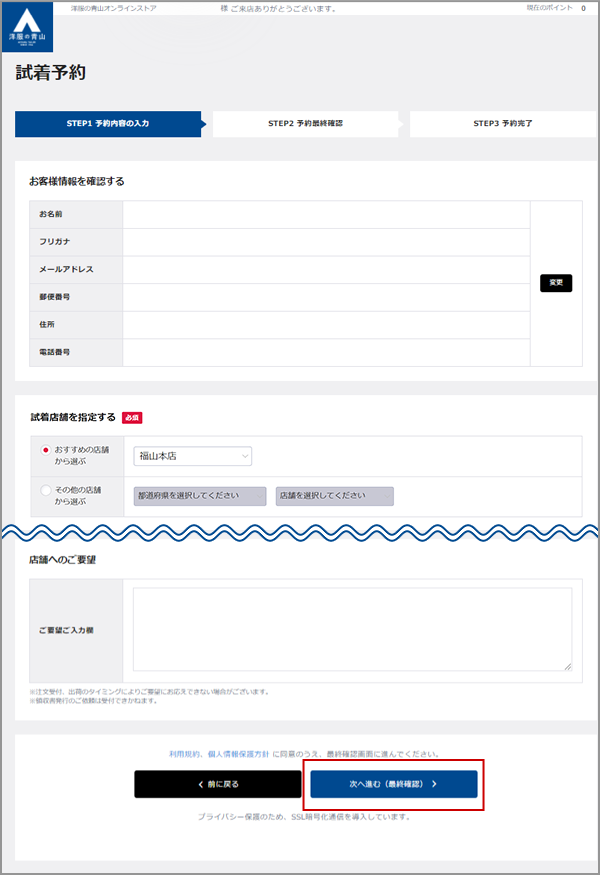Click the 前に戻る back button
Viewport: 600px width, 875px height.
pos(217,784)
